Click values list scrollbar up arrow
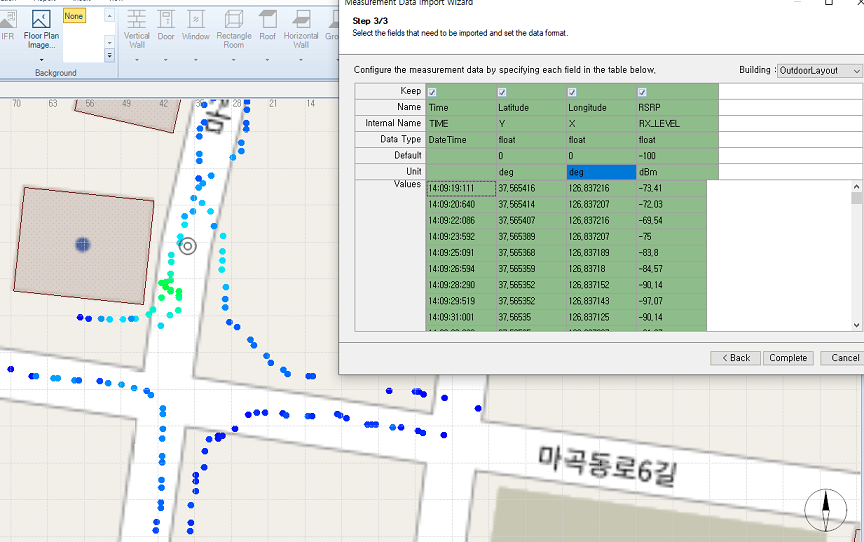The width and height of the screenshot is (864, 542). point(856,186)
